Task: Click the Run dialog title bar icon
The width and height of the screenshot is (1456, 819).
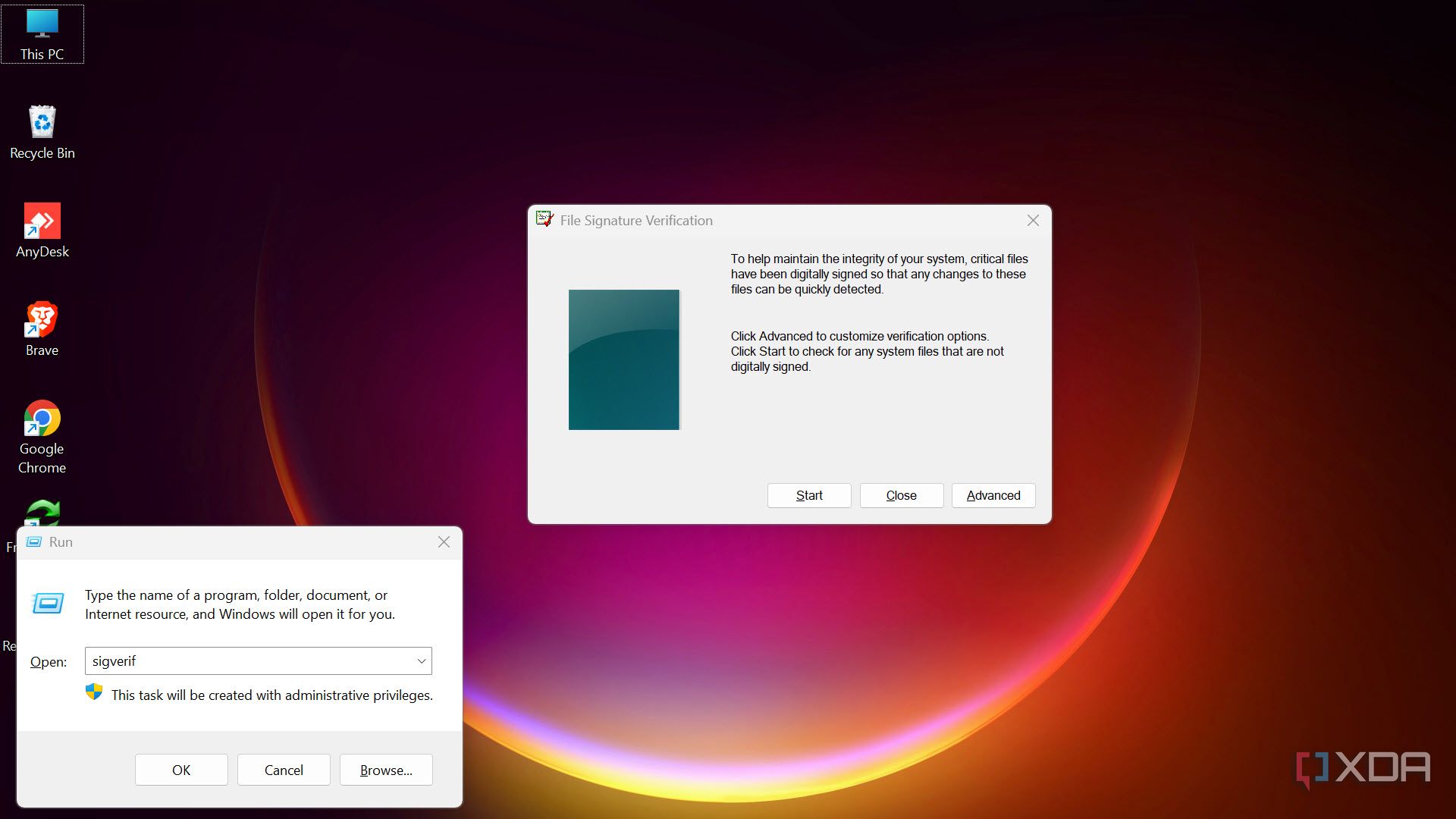Action: (x=34, y=542)
